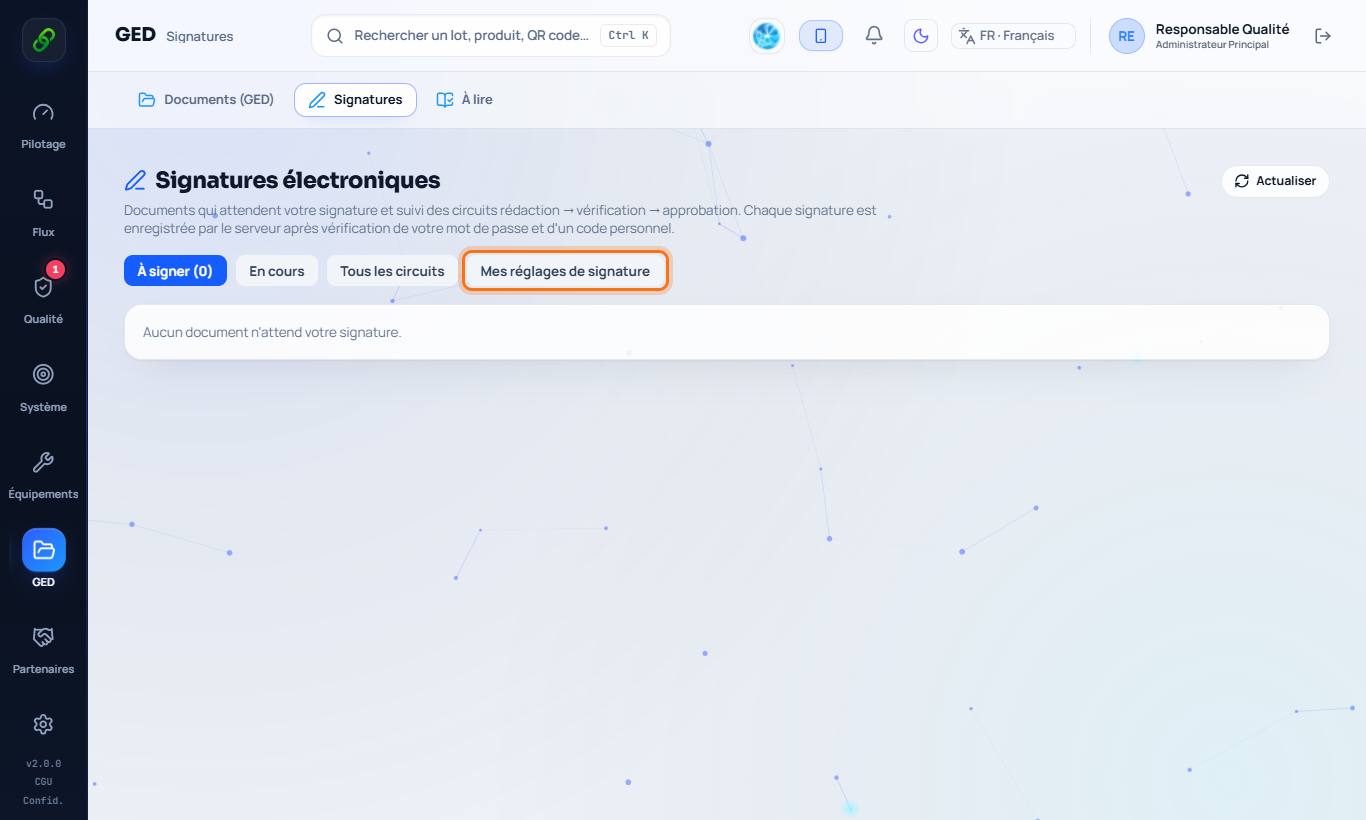Click the v2.0.0 version label
The width and height of the screenshot is (1366, 820).
tap(43, 764)
